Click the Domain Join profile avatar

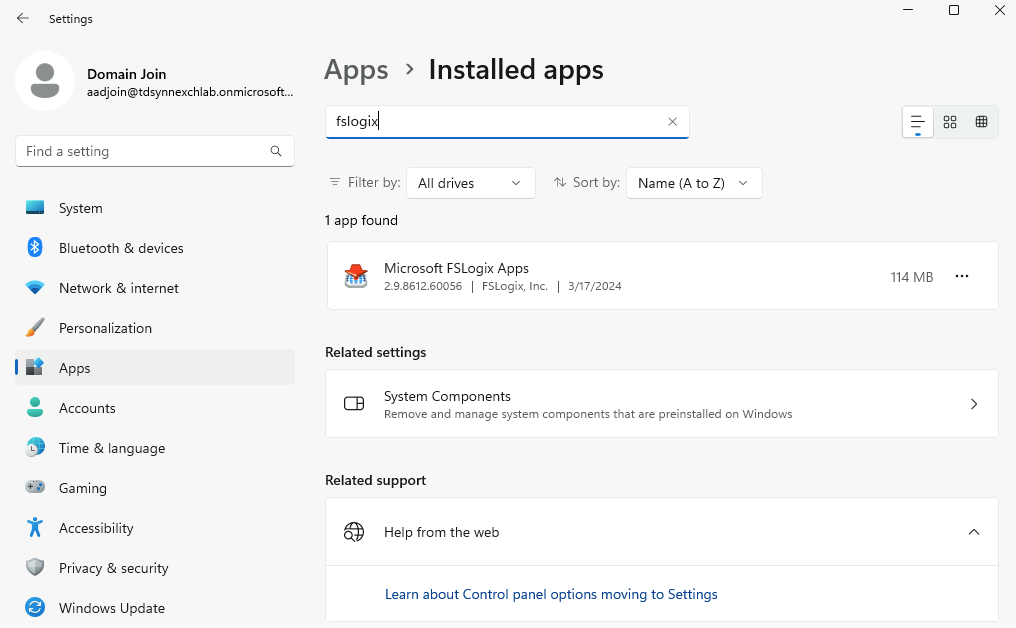tap(45, 81)
